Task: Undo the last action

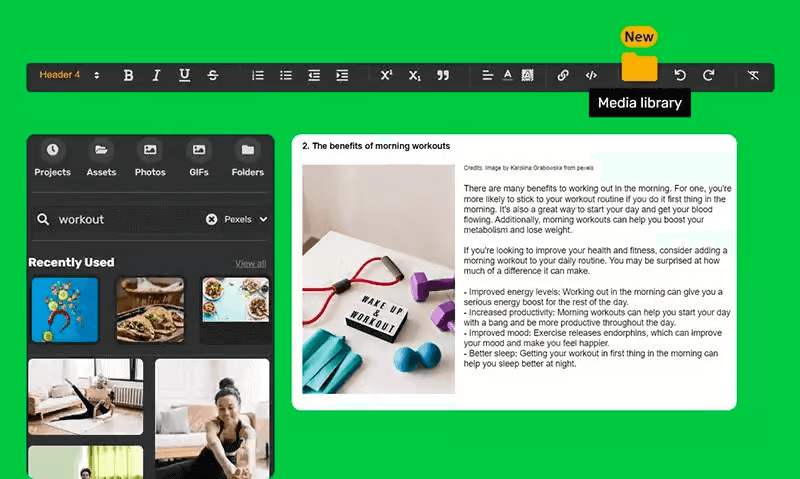Action: tap(680, 76)
